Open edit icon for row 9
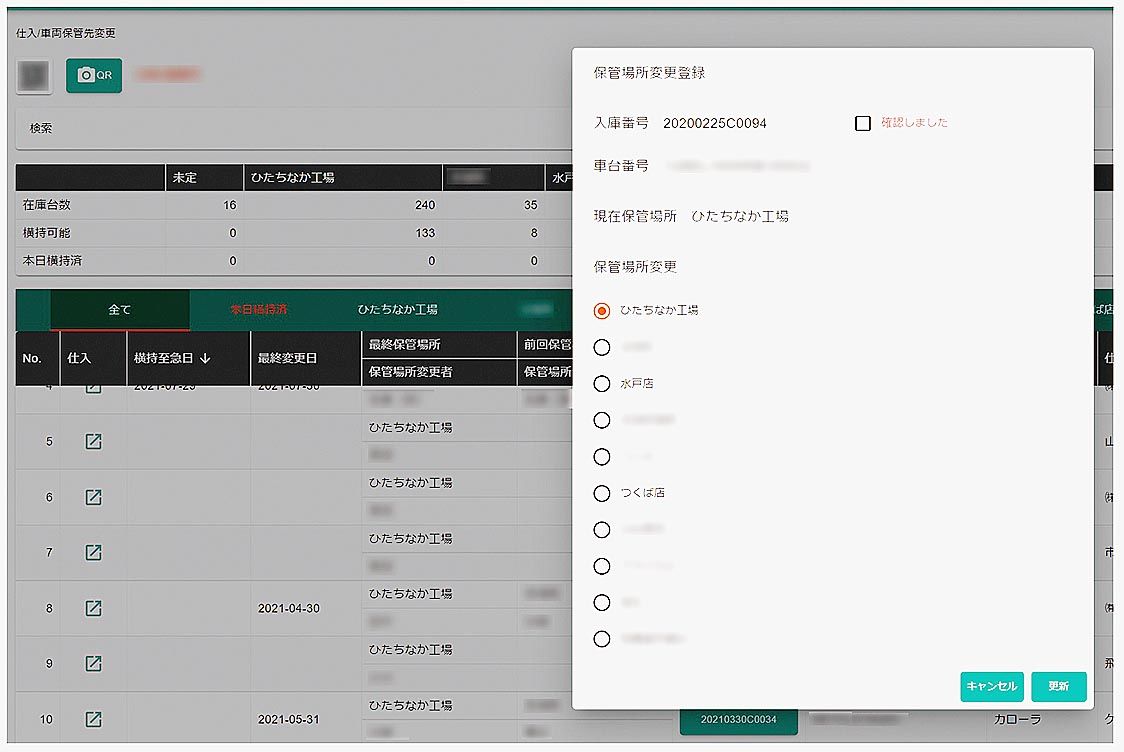Screen dimensions: 1124x752 (x=93, y=663)
